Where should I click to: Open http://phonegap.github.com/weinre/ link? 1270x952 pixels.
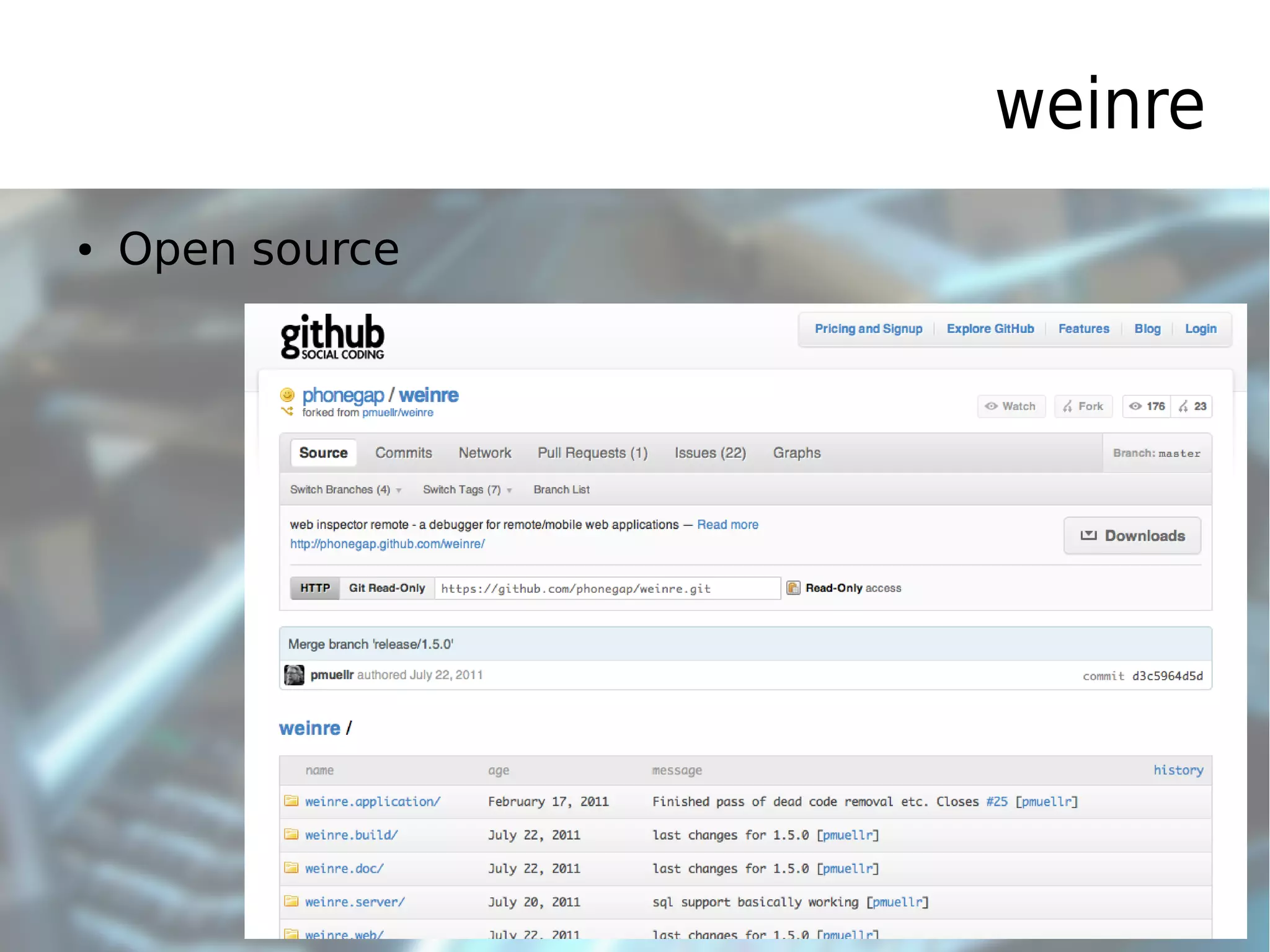[387, 544]
